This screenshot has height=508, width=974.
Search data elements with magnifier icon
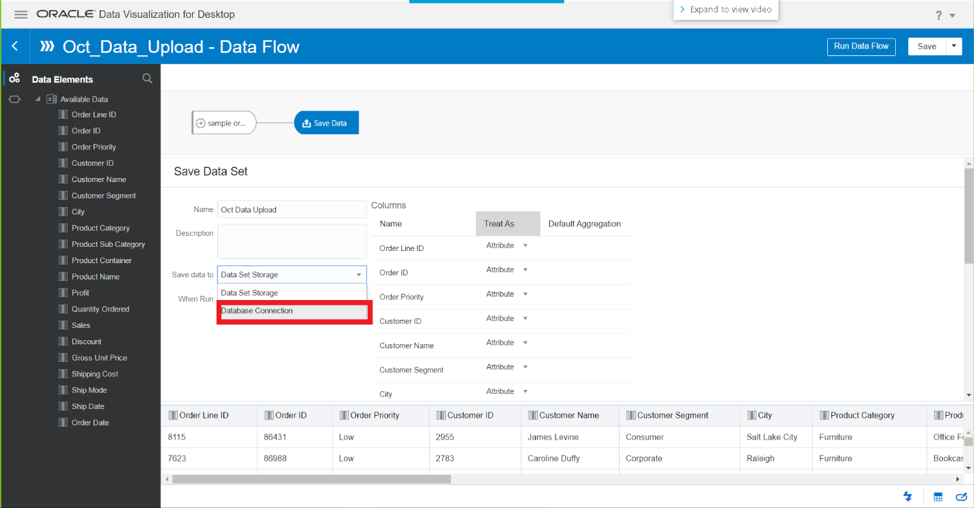pos(147,78)
